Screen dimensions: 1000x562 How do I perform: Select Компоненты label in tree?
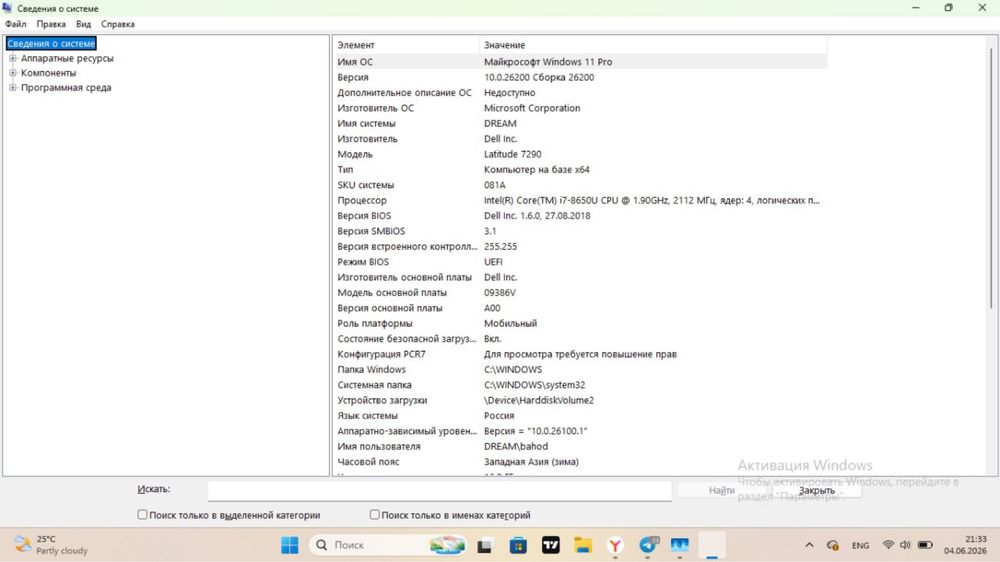(x=48, y=73)
